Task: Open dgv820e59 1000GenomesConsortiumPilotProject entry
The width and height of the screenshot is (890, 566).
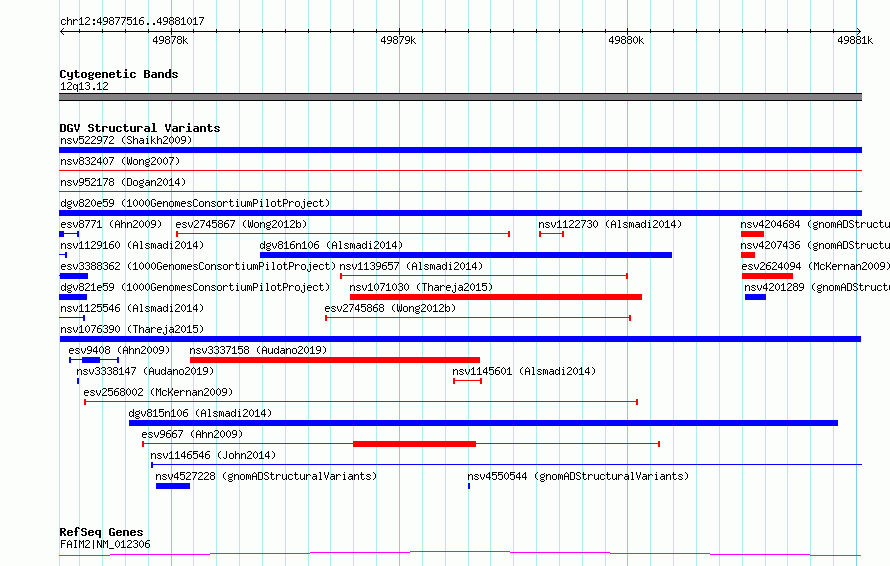Action: 195,203
